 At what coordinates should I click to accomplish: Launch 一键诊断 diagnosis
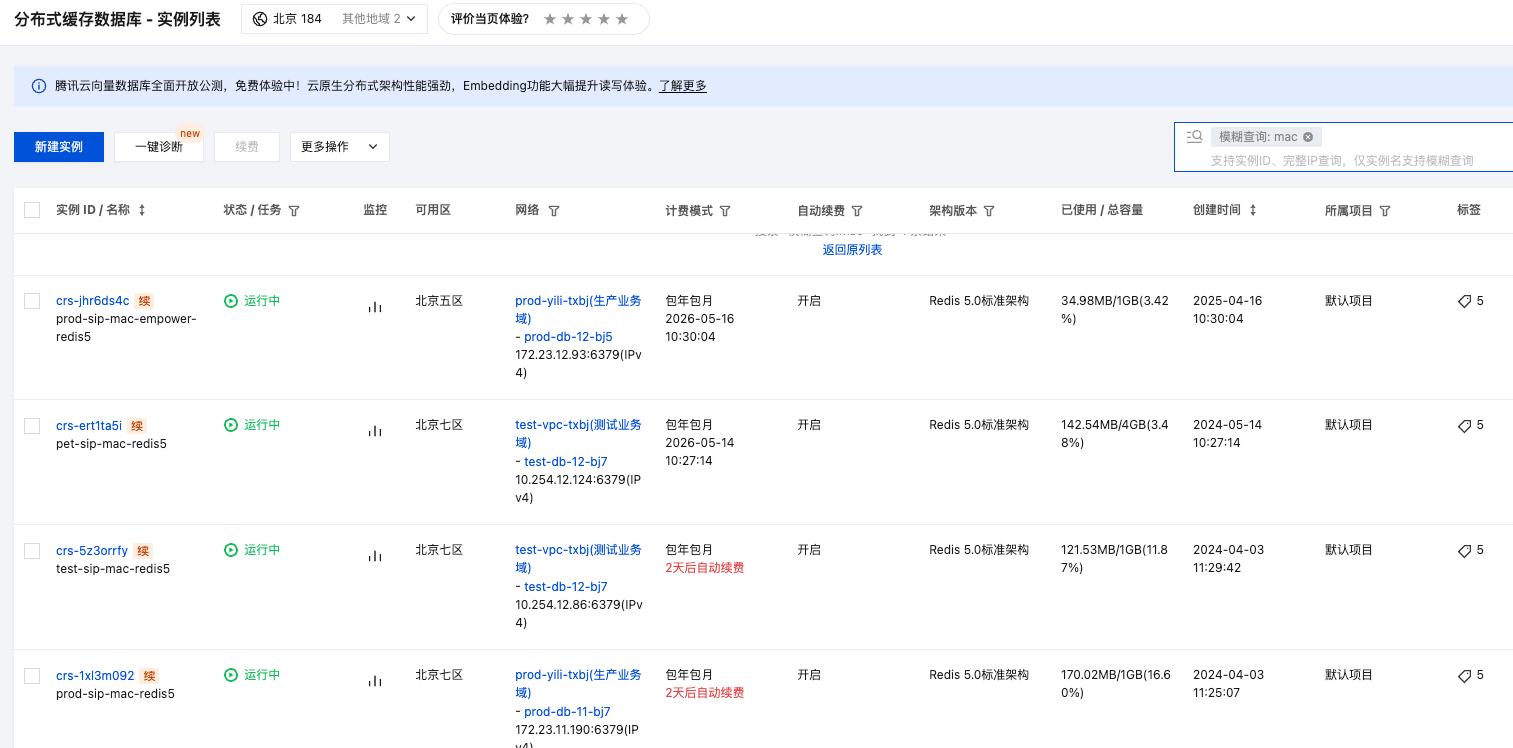pyautogui.click(x=159, y=147)
